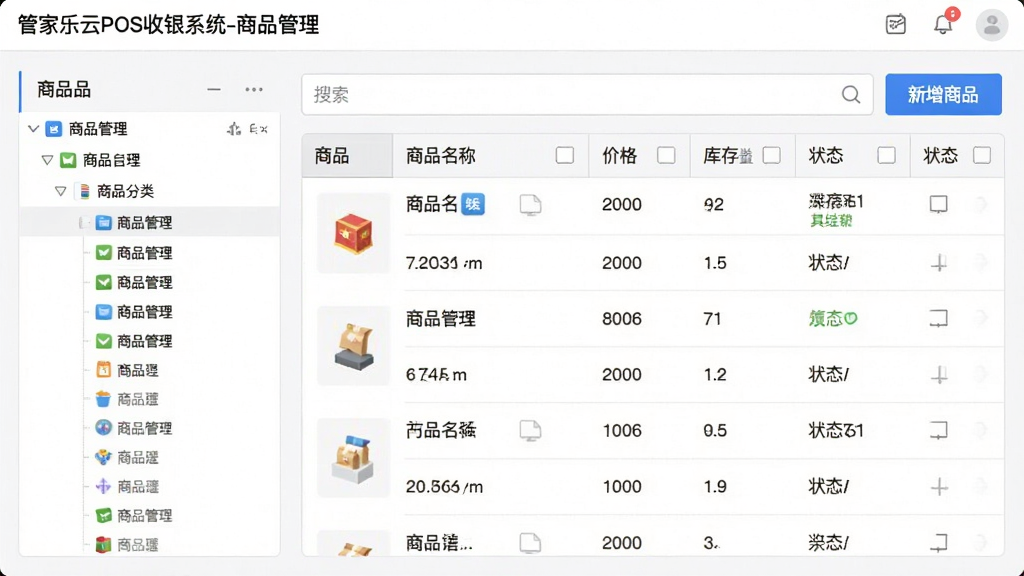Click the magnifier icon in the search box

coord(850,95)
